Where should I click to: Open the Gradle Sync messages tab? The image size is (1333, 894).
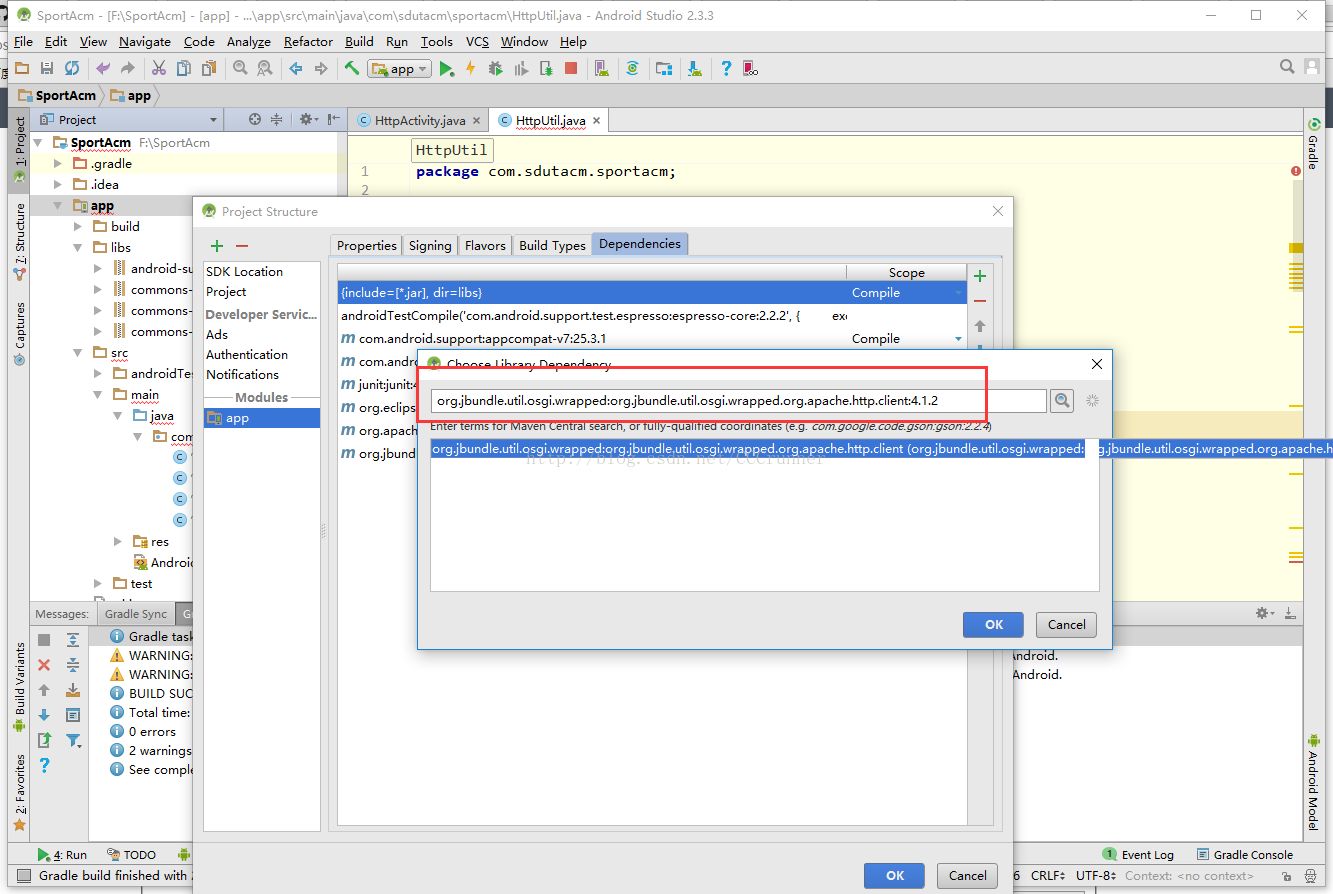(136, 614)
